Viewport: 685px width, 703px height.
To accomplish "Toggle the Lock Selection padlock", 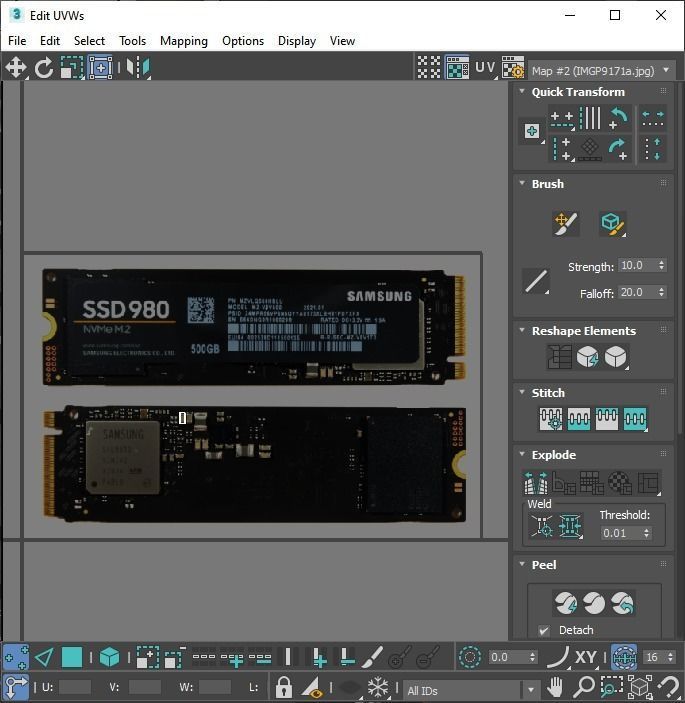I will pyautogui.click(x=283, y=686).
